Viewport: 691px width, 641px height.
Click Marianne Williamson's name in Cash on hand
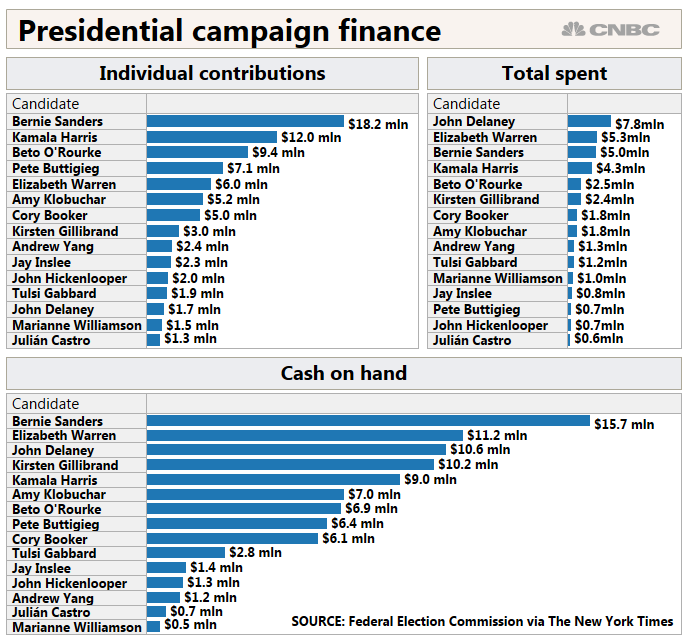point(77,627)
